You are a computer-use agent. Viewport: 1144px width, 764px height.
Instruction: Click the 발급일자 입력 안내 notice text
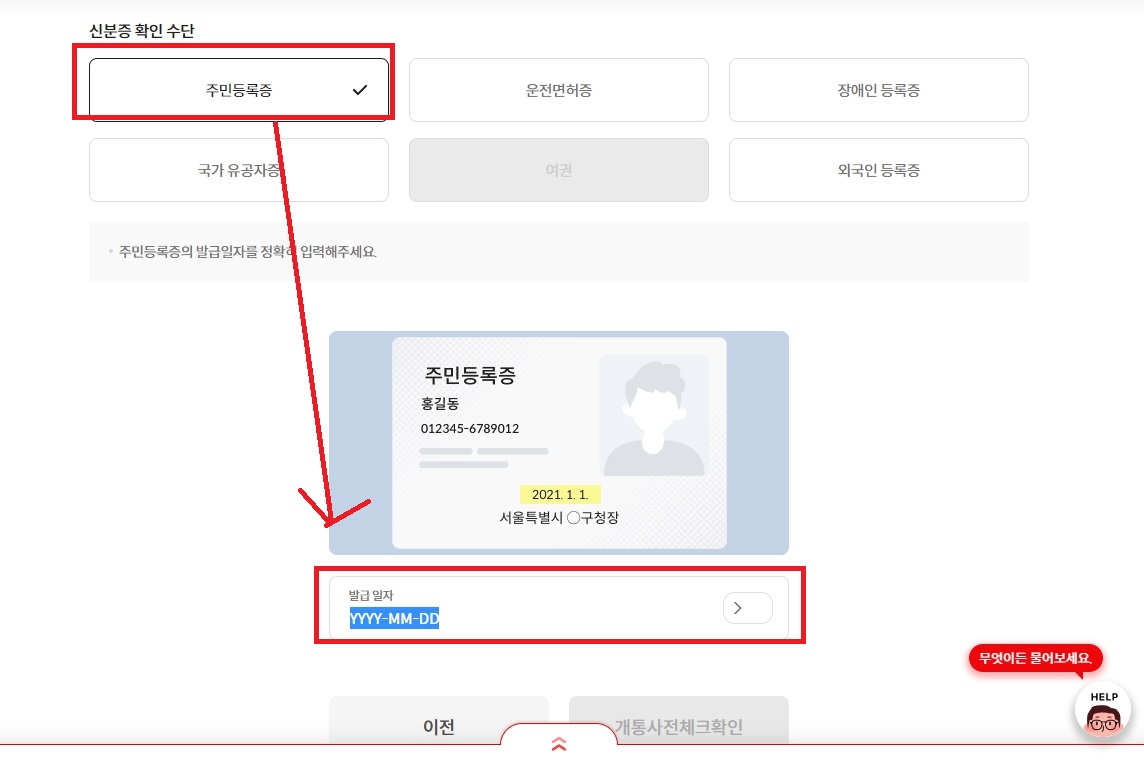coord(247,252)
